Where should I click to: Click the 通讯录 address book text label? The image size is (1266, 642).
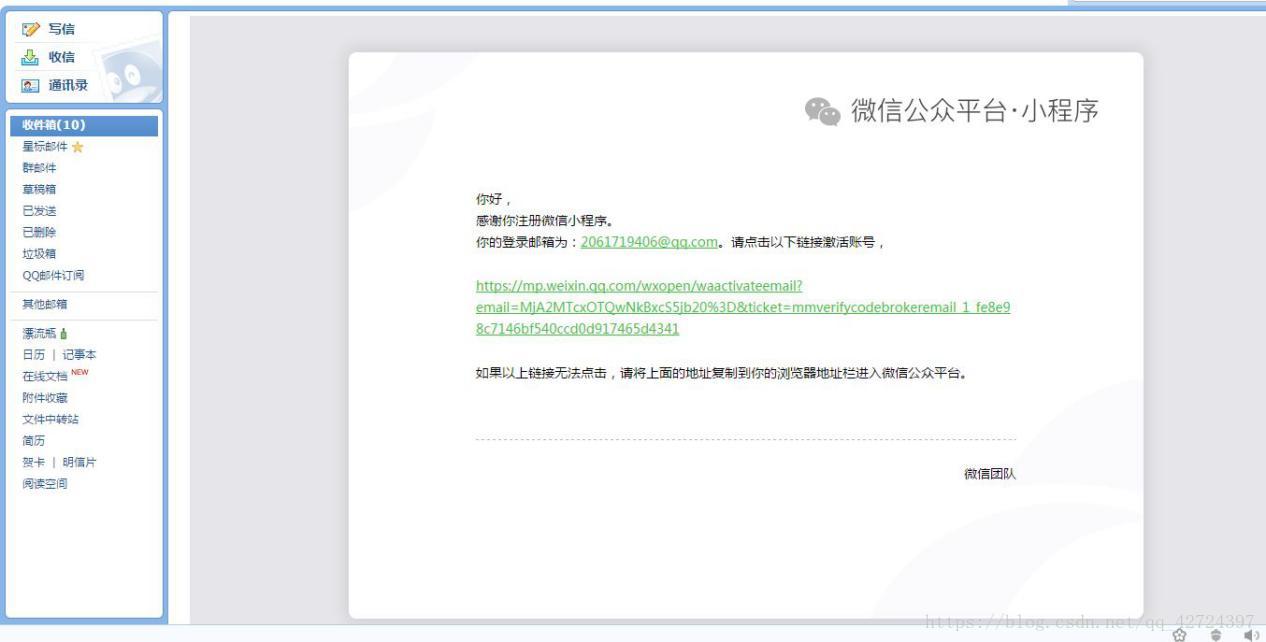tap(69, 86)
